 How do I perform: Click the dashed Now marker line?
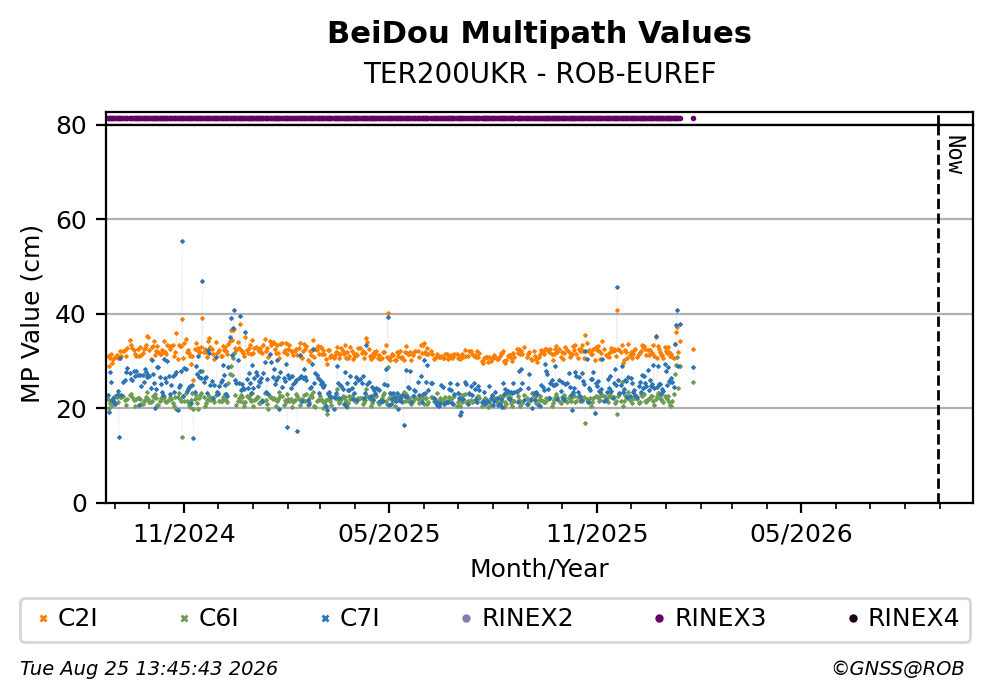[939, 308]
